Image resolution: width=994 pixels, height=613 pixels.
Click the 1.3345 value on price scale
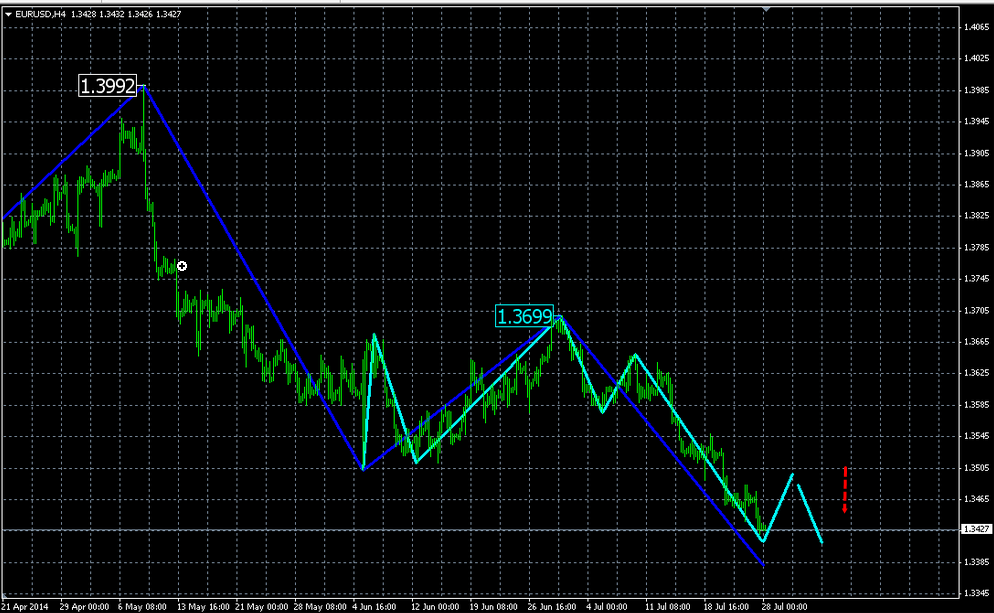pyautogui.click(x=976, y=593)
